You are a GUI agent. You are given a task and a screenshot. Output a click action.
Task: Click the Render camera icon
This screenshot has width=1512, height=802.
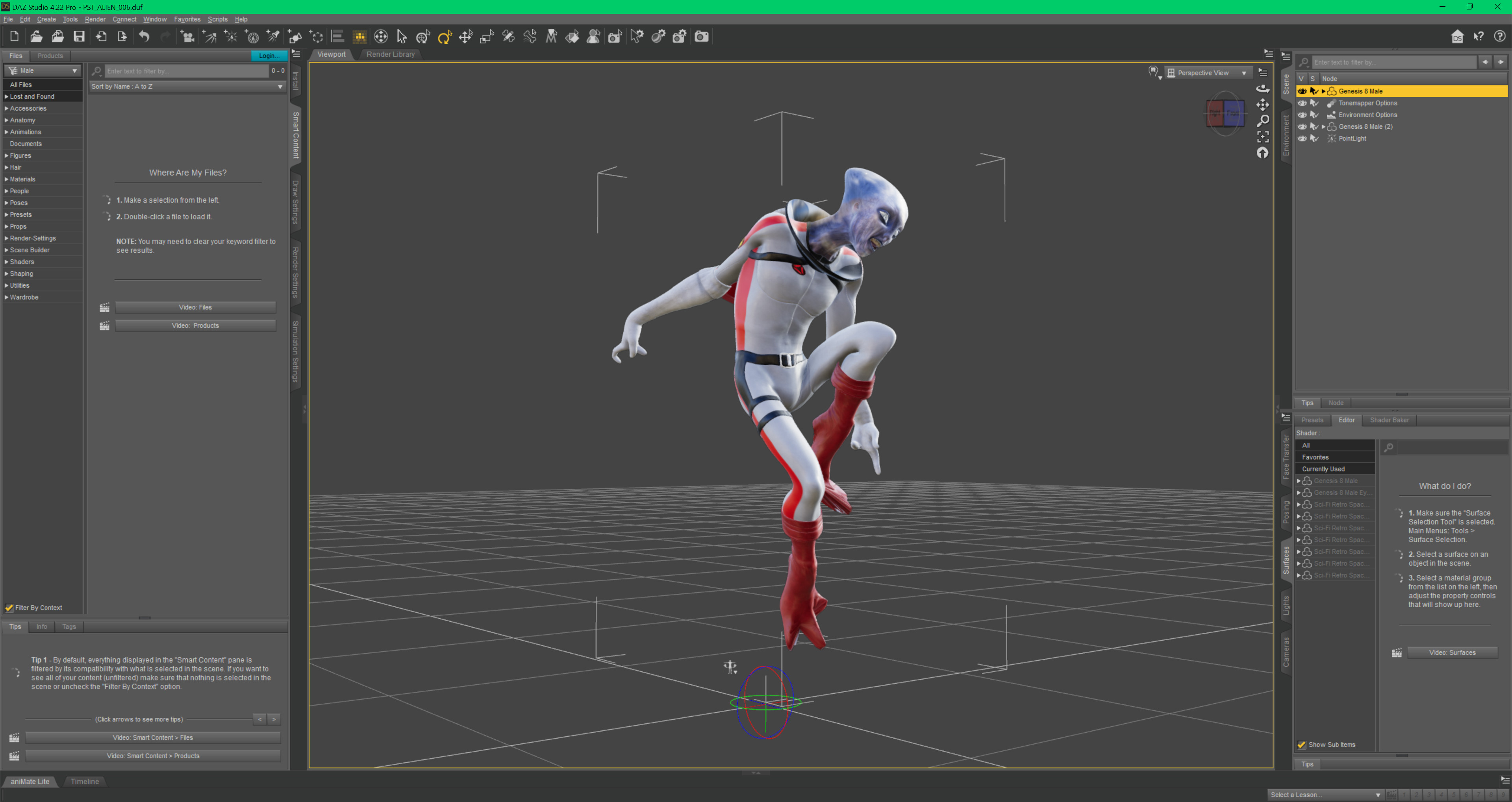pos(701,36)
